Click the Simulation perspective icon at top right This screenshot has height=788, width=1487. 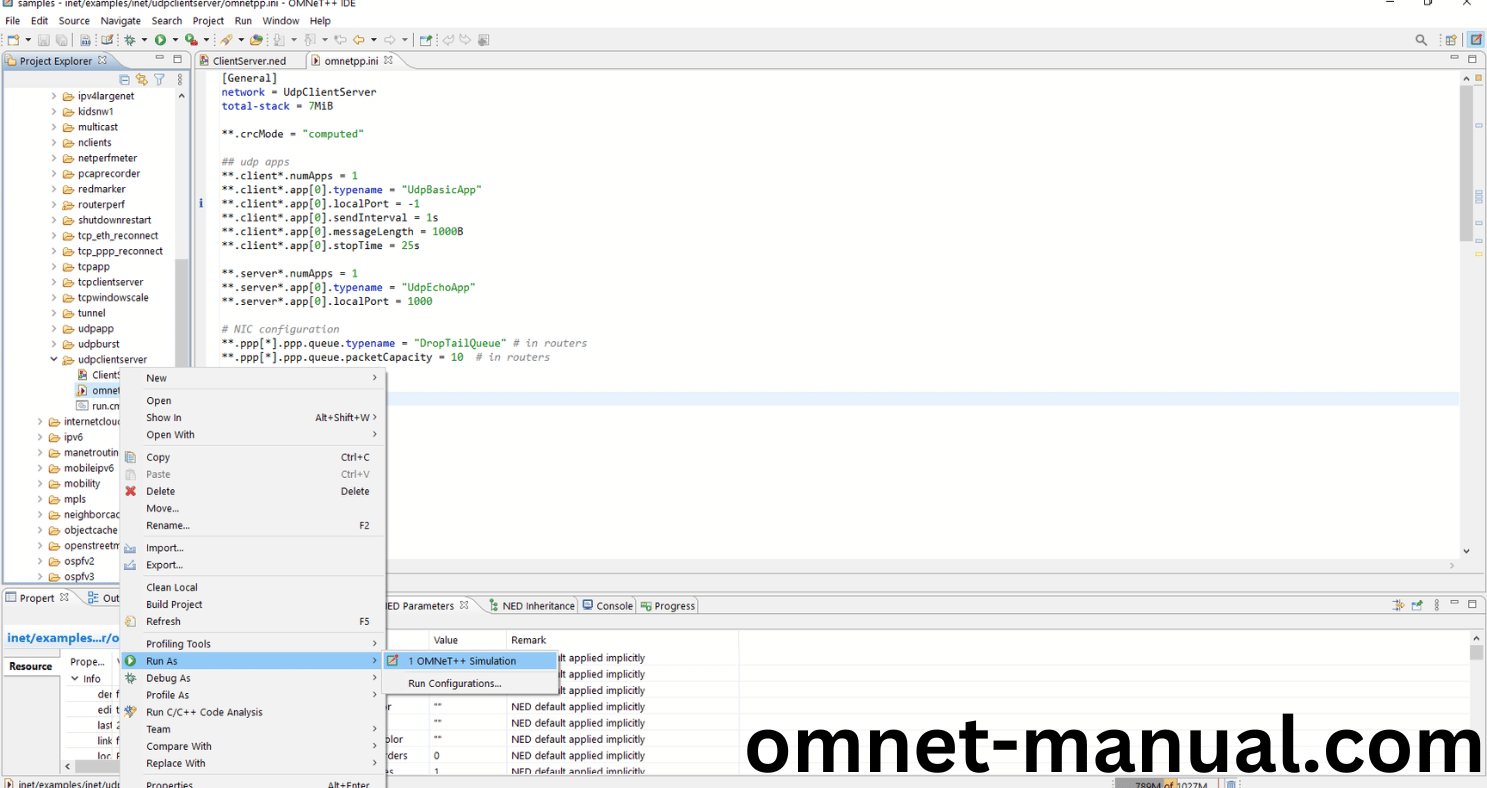click(1476, 40)
